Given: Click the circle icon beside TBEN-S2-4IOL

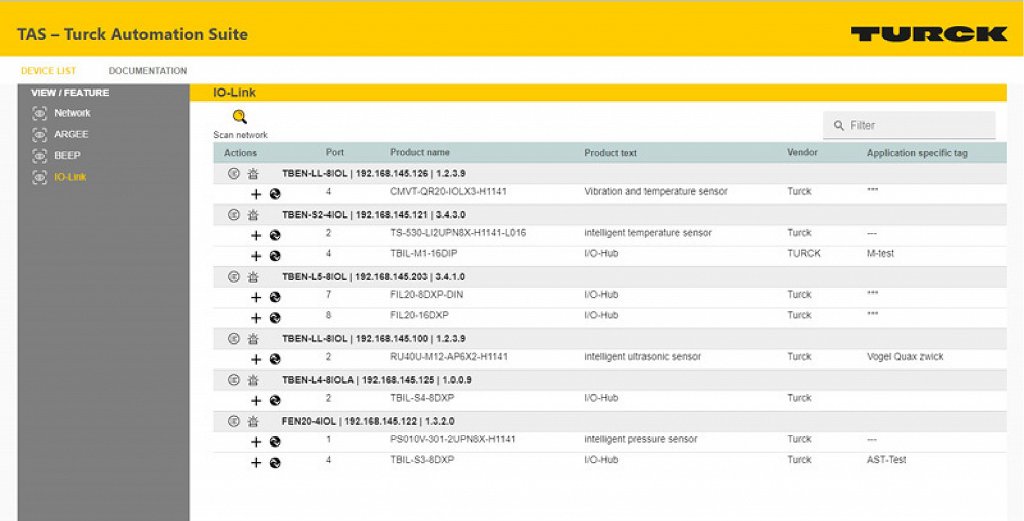Looking at the screenshot, I should (x=234, y=214).
